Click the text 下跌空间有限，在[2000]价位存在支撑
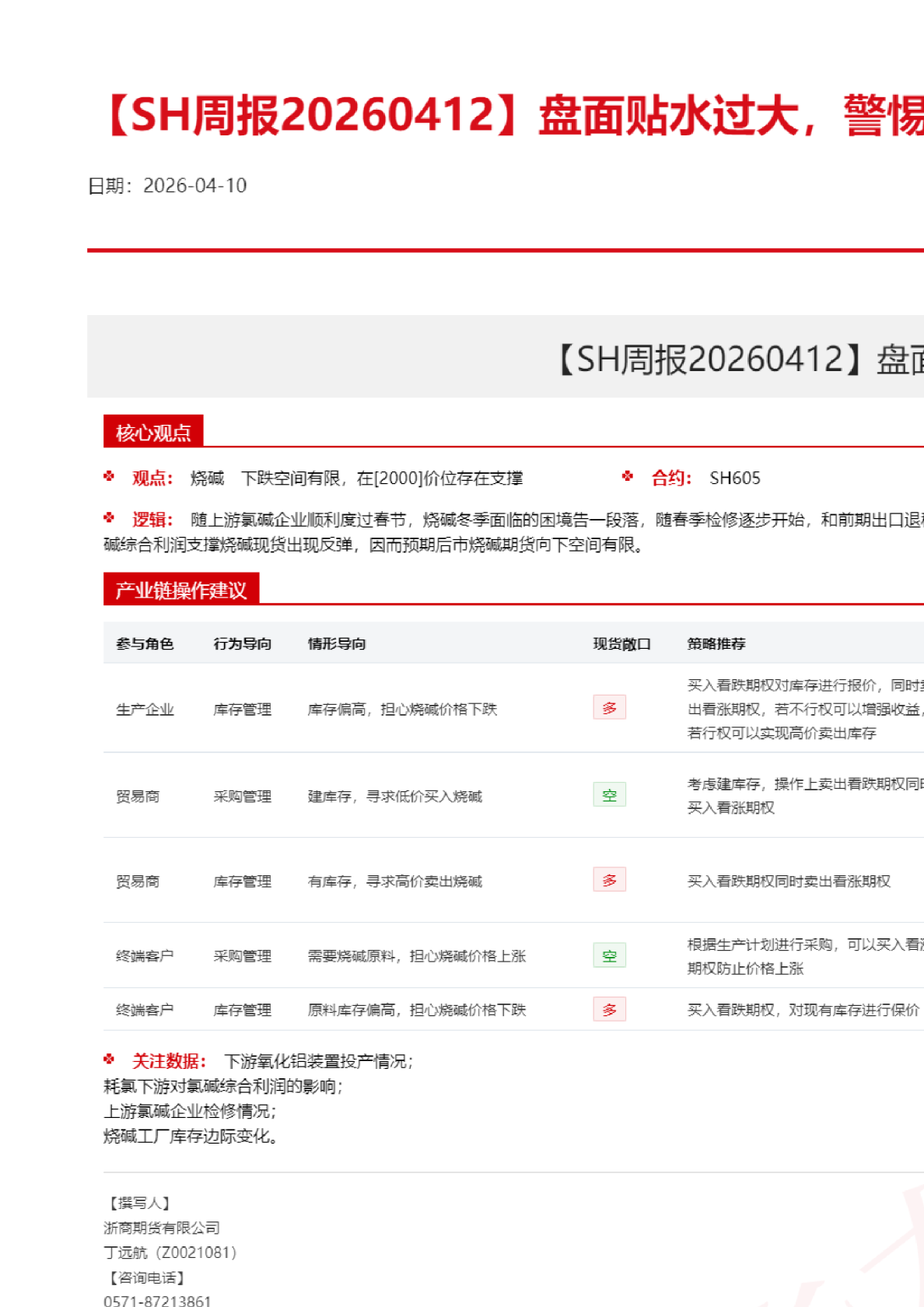 click(x=382, y=478)
